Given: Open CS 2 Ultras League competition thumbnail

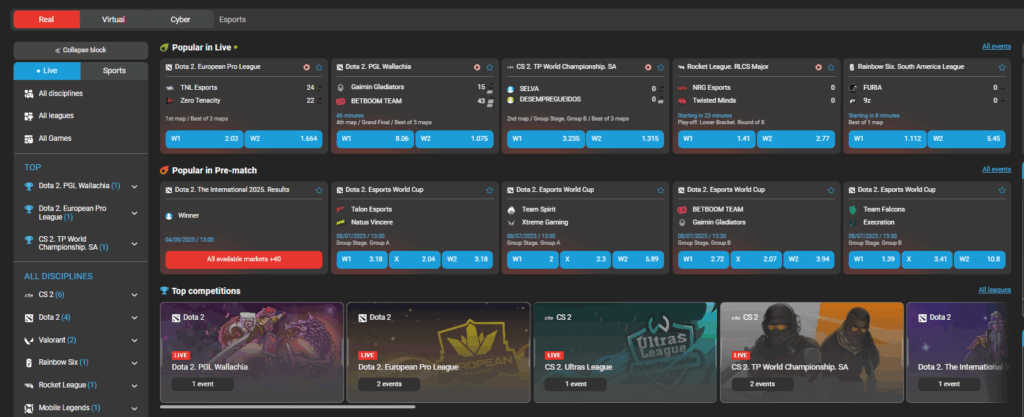Looking at the screenshot, I should click(x=626, y=352).
